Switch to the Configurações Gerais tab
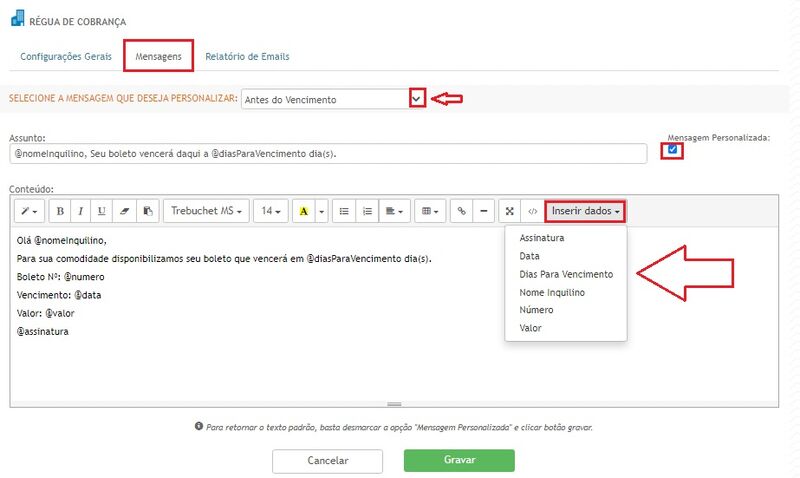 tap(66, 56)
